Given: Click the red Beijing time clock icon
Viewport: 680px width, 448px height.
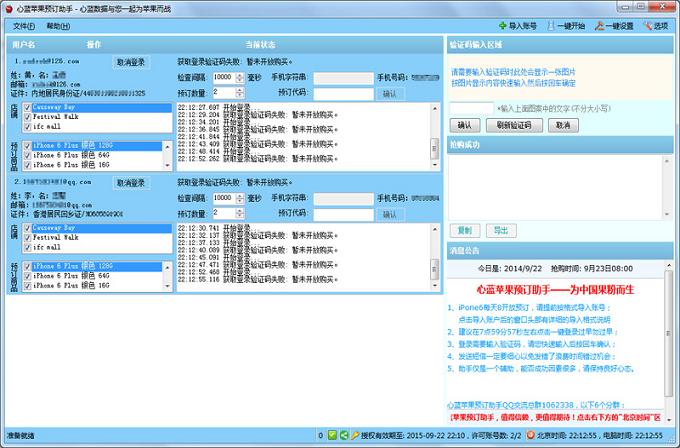Looking at the screenshot, I should pyautogui.click(x=529, y=436).
